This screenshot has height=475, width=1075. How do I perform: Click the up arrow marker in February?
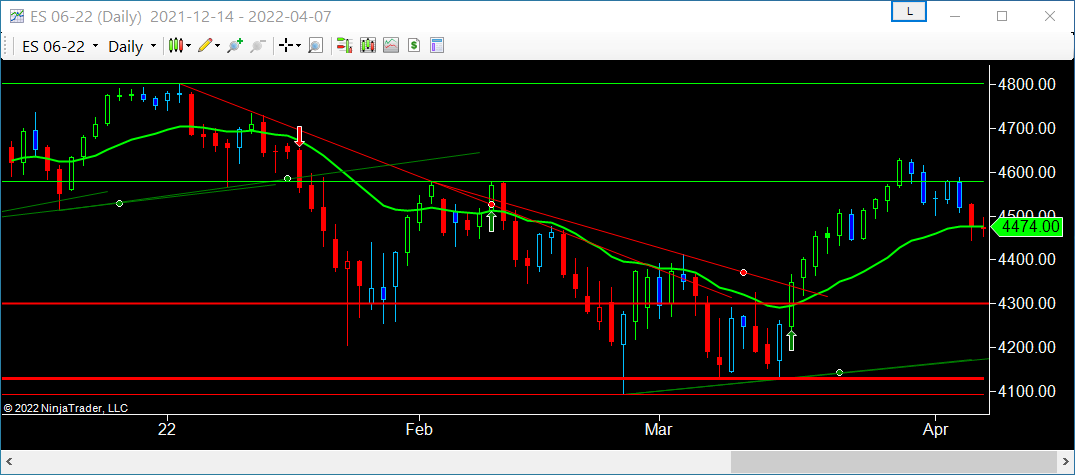point(491,221)
